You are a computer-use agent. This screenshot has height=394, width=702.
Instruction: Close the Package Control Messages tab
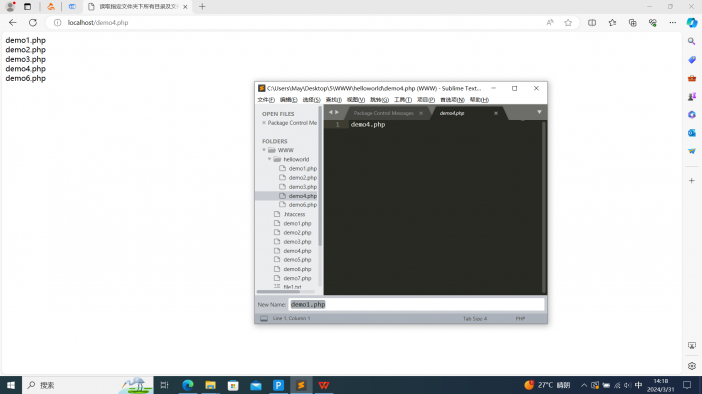[421, 113]
